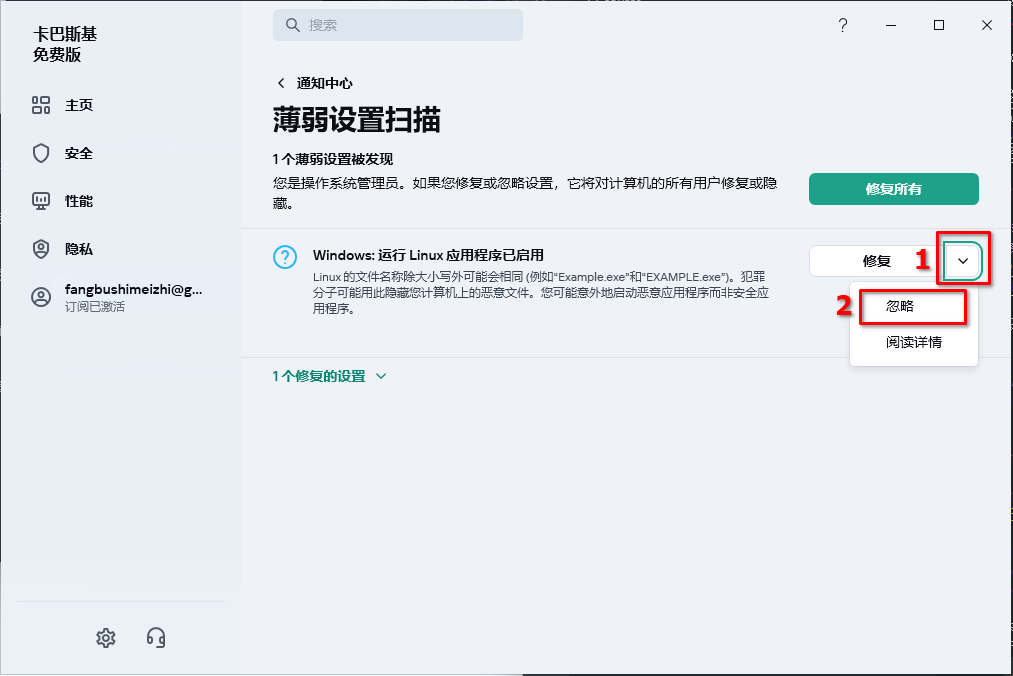Click the blue question icon beside Windows Linux item
The width and height of the screenshot is (1013, 676).
[x=285, y=257]
